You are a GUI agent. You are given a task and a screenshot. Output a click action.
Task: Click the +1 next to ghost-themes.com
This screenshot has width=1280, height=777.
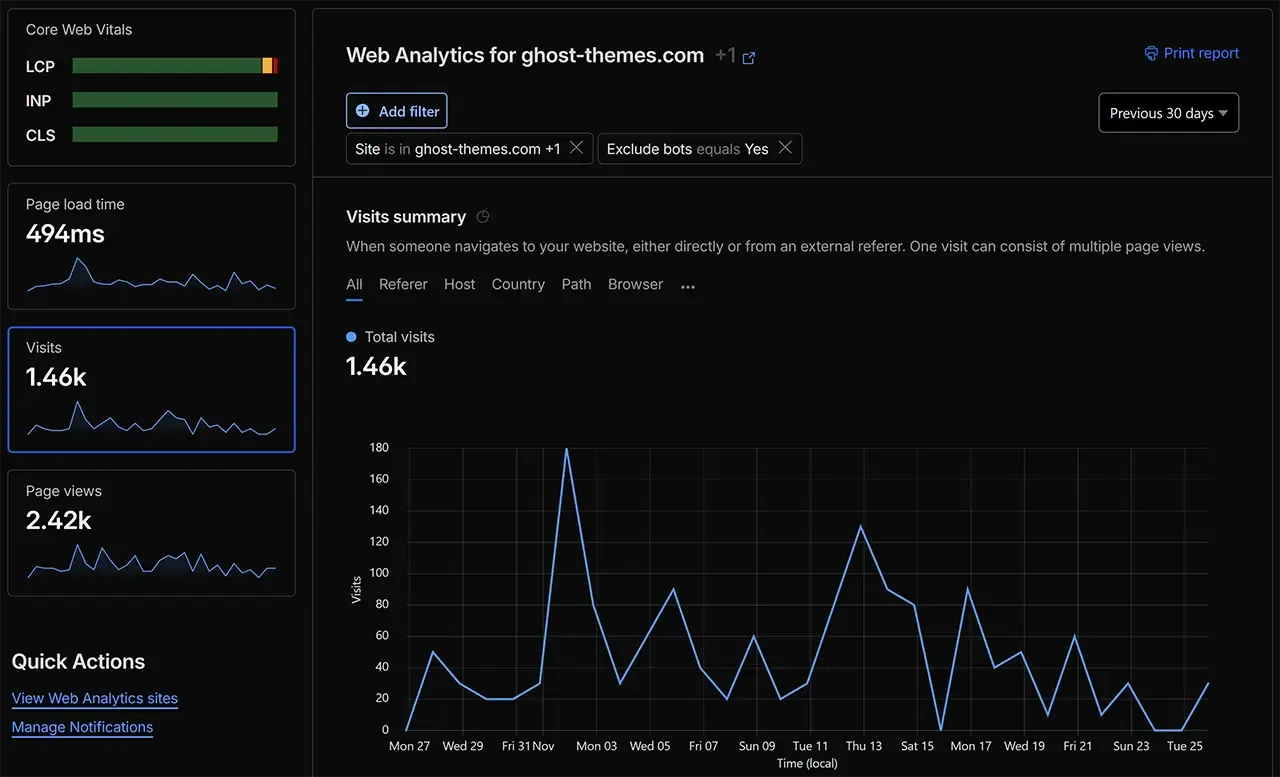tap(725, 56)
